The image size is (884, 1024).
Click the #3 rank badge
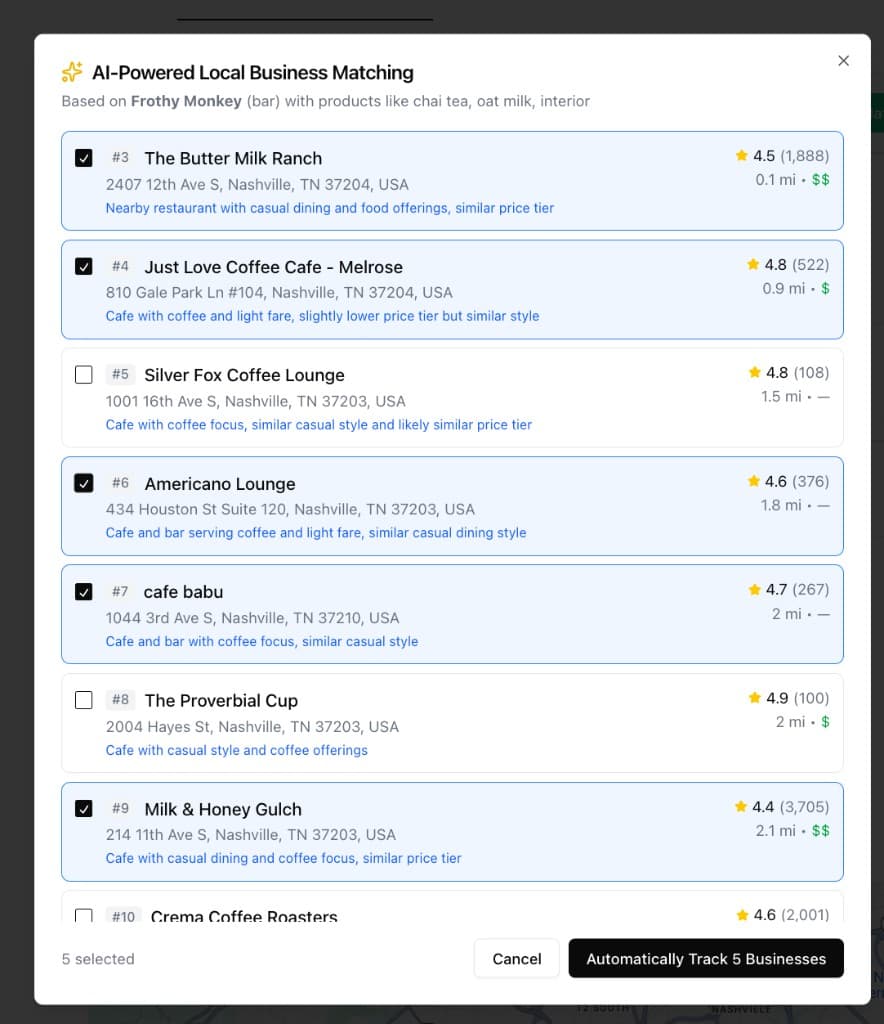click(120, 157)
